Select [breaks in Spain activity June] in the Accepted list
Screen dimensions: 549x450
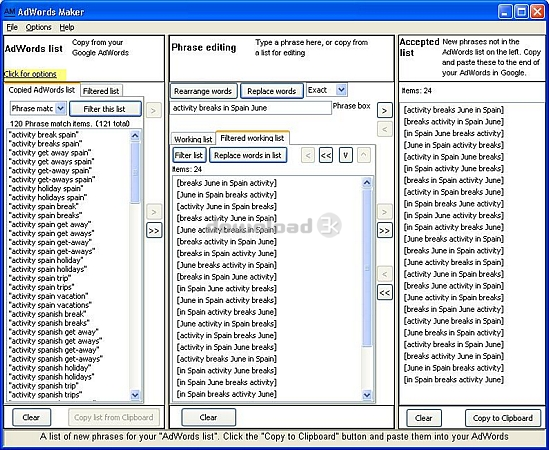tap(454, 180)
